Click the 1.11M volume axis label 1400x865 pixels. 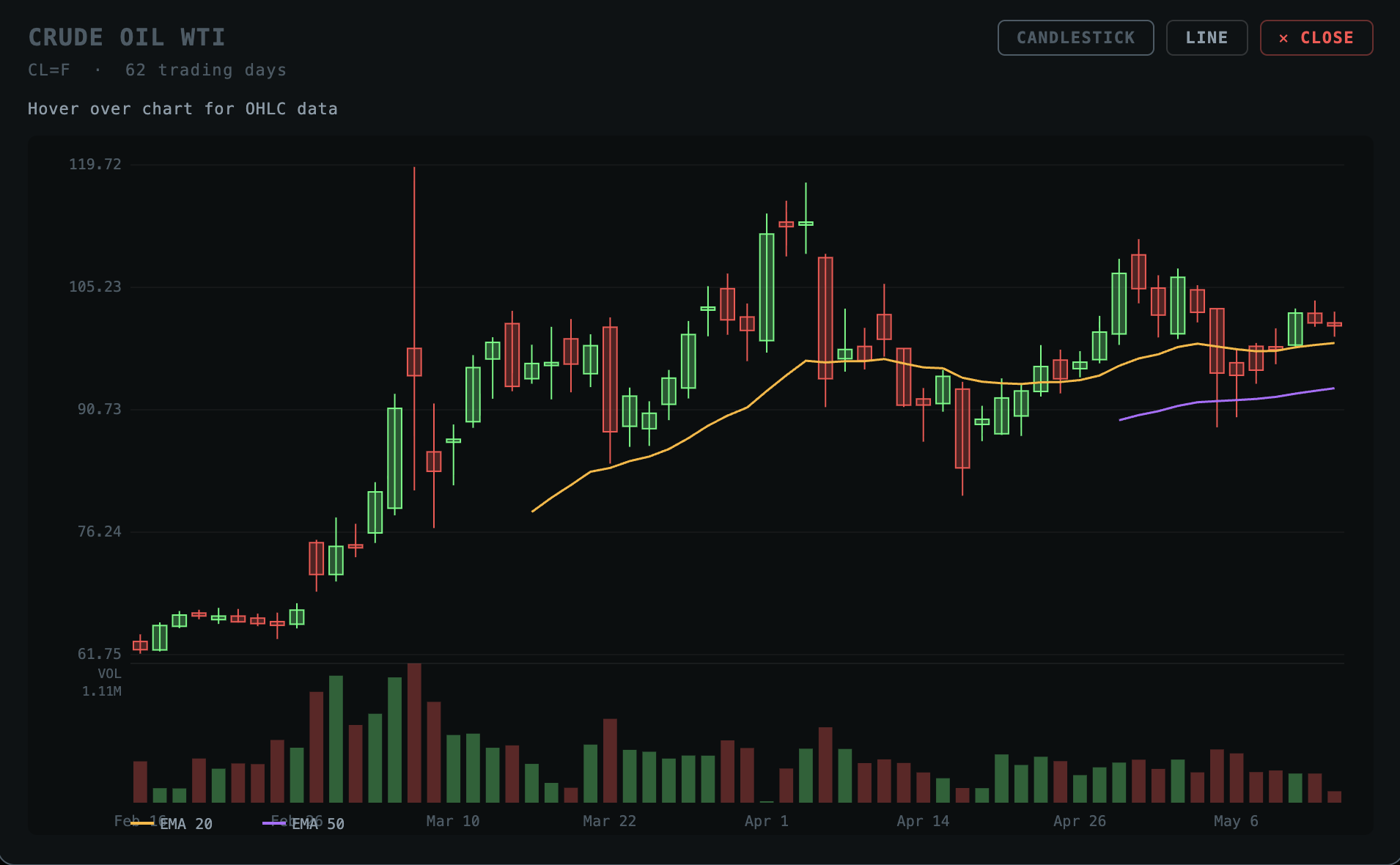(x=102, y=691)
